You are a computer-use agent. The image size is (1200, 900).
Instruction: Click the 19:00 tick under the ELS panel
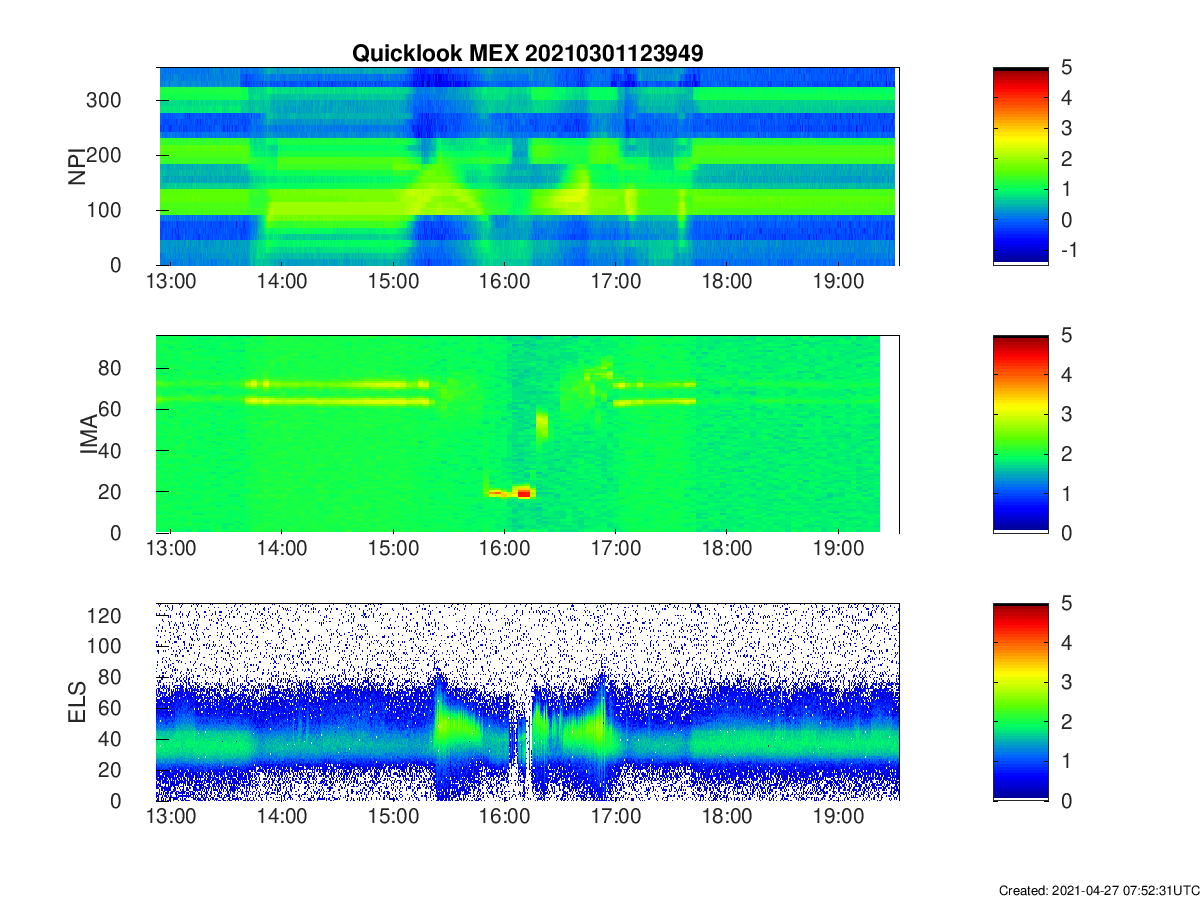[838, 818]
